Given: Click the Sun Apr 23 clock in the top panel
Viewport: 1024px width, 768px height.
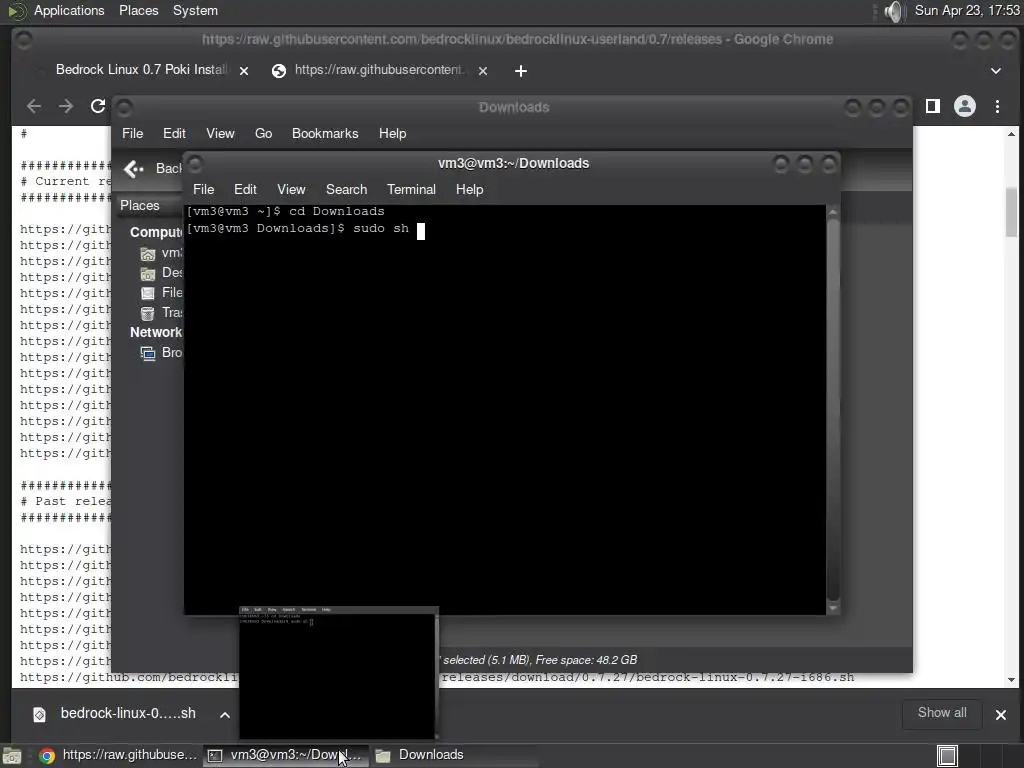Looking at the screenshot, I should (x=967, y=10).
